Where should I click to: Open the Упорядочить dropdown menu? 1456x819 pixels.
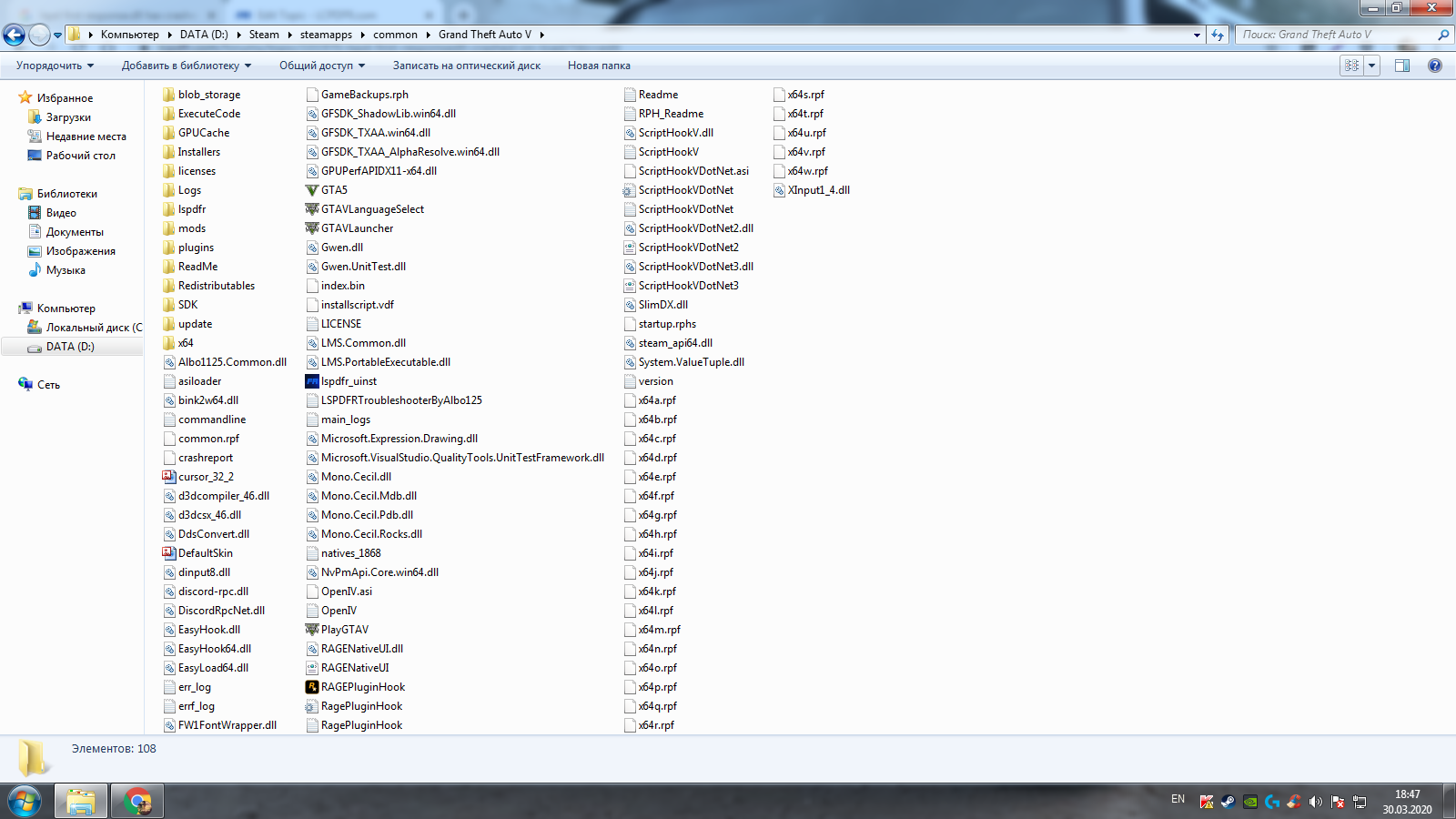point(55,66)
